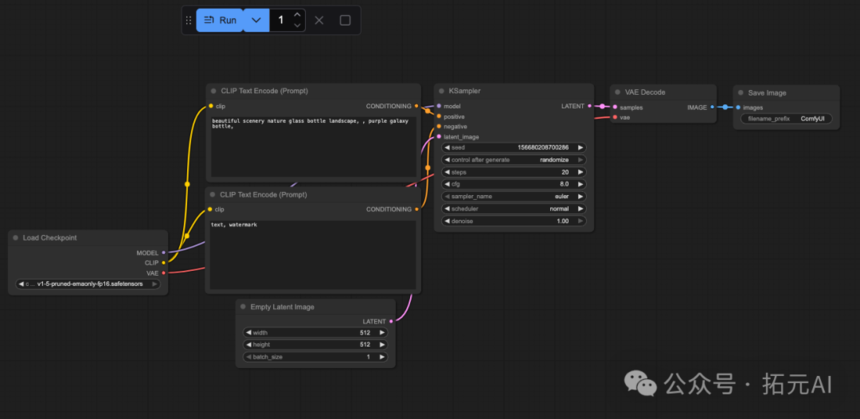
Task: Click the cfg 8.0 value field
Action: [514, 184]
